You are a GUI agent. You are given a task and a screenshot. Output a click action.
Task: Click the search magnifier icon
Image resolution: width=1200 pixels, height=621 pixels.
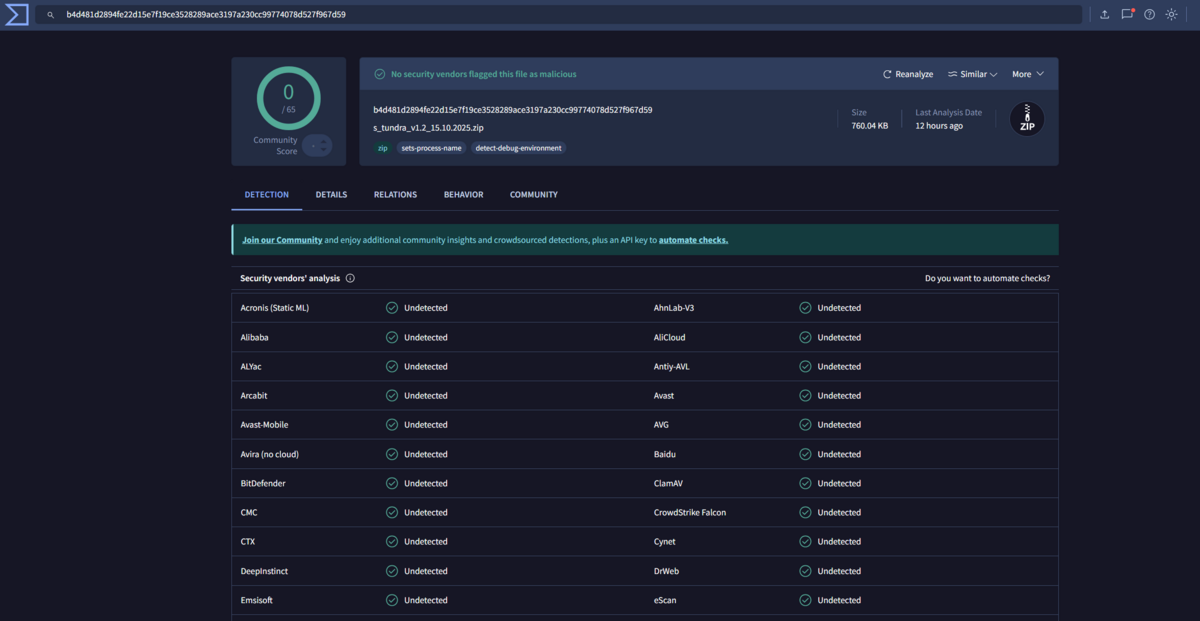click(51, 15)
